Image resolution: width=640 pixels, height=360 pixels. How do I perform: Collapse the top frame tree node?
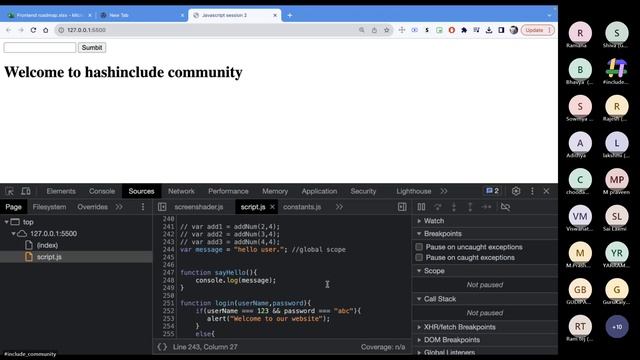6,222
